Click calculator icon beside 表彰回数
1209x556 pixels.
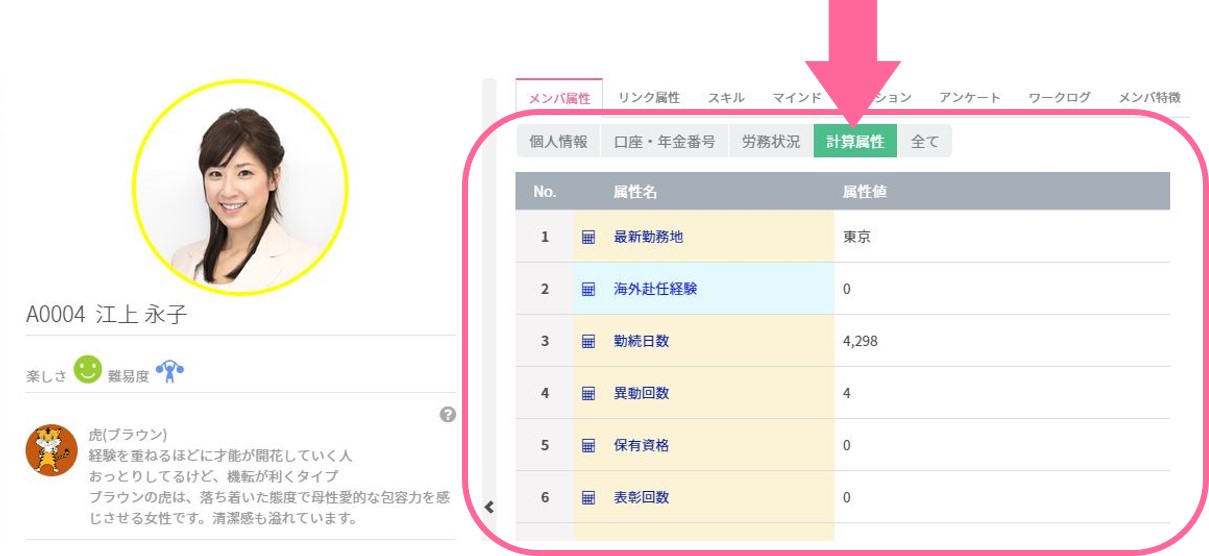[x=588, y=497]
